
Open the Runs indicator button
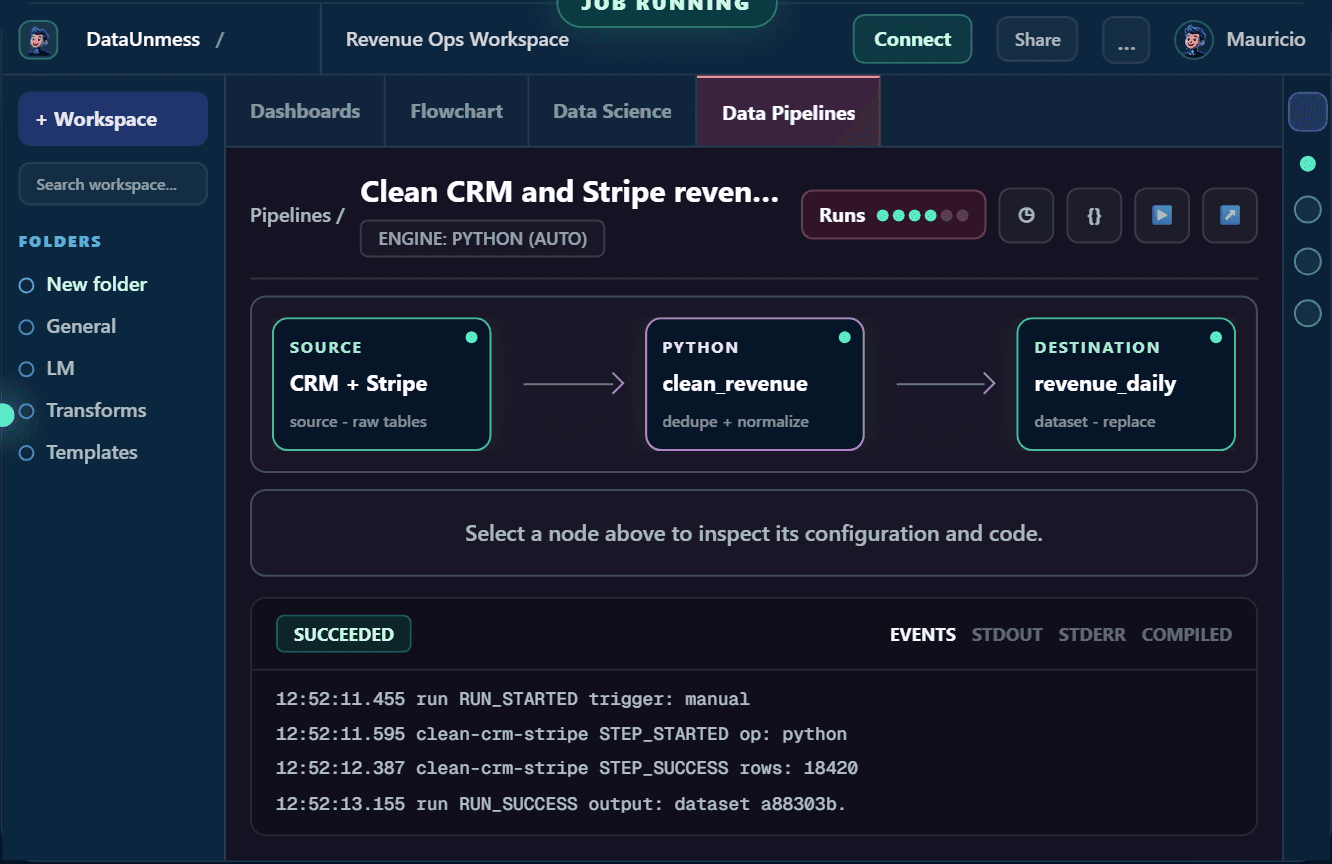tap(893, 215)
